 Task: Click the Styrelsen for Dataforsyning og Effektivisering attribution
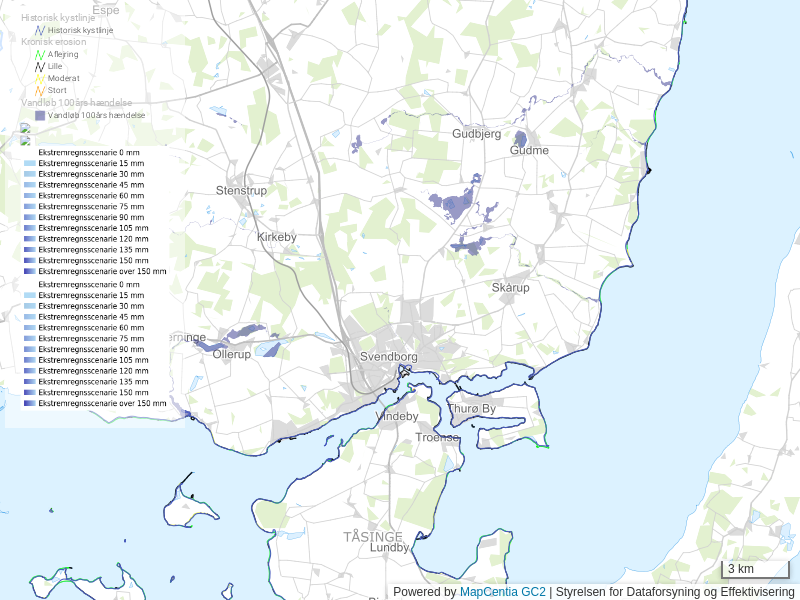pos(675,592)
